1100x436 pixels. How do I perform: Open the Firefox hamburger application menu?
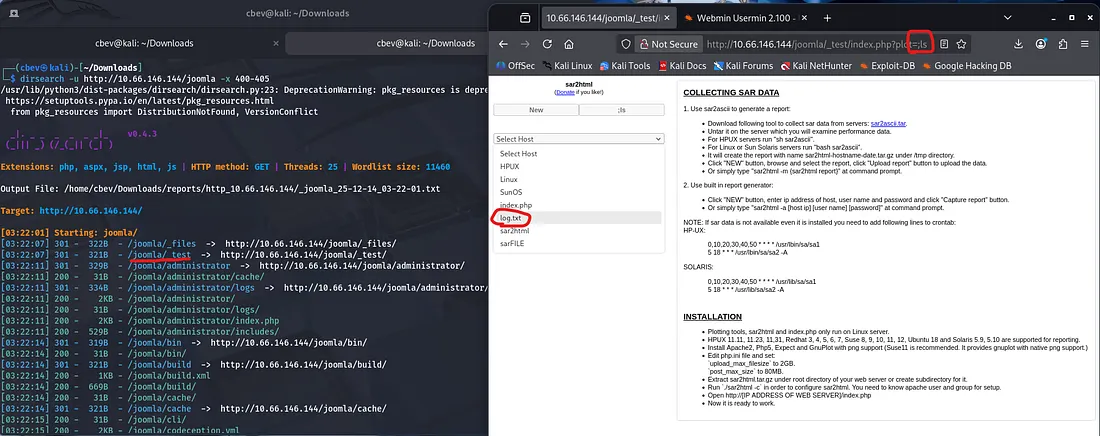(1082, 44)
